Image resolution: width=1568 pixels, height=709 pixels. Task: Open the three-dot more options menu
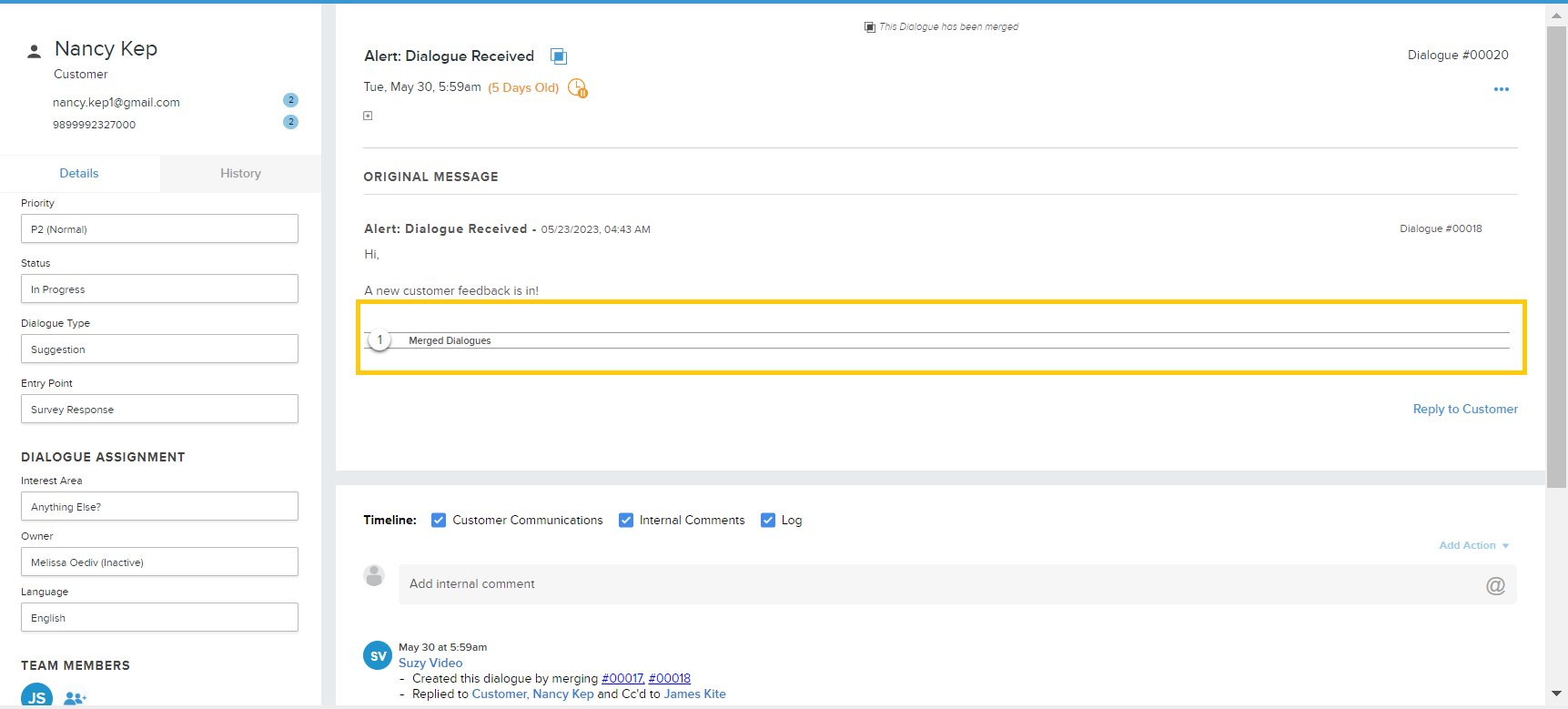pyautogui.click(x=1501, y=89)
